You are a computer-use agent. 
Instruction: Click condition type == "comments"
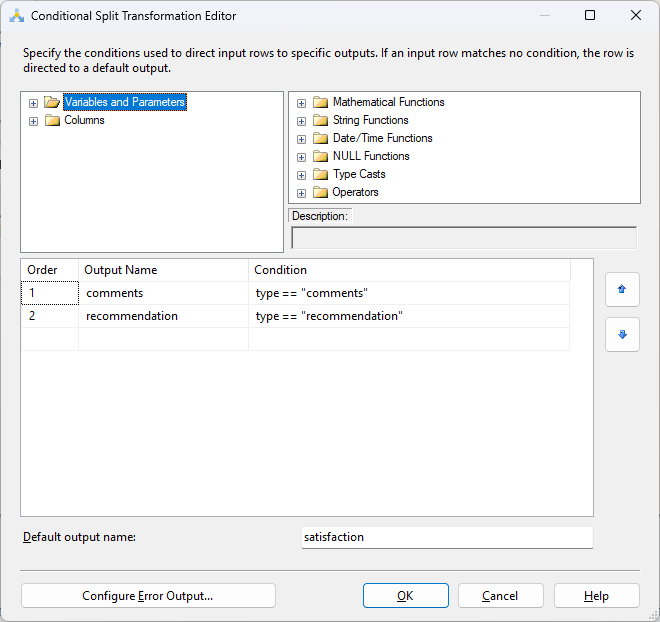point(409,293)
